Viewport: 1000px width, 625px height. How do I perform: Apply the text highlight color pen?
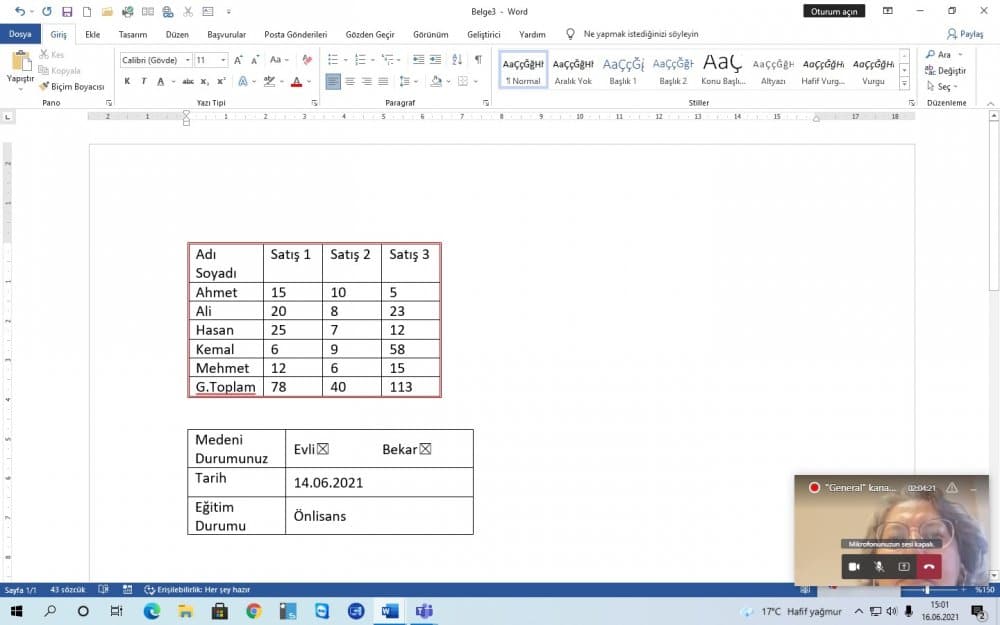tap(270, 81)
